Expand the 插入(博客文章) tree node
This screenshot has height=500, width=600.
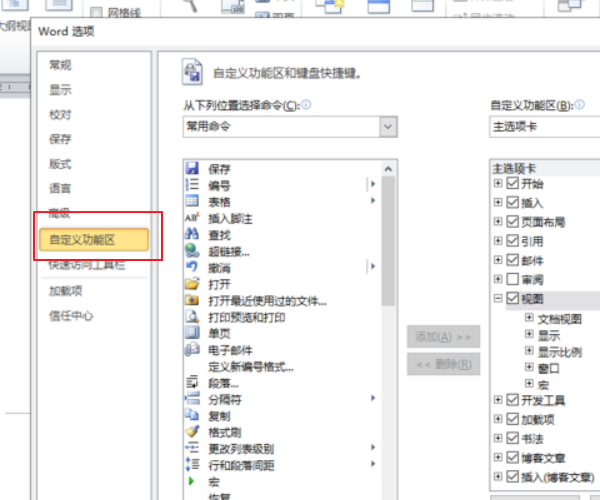(498, 476)
